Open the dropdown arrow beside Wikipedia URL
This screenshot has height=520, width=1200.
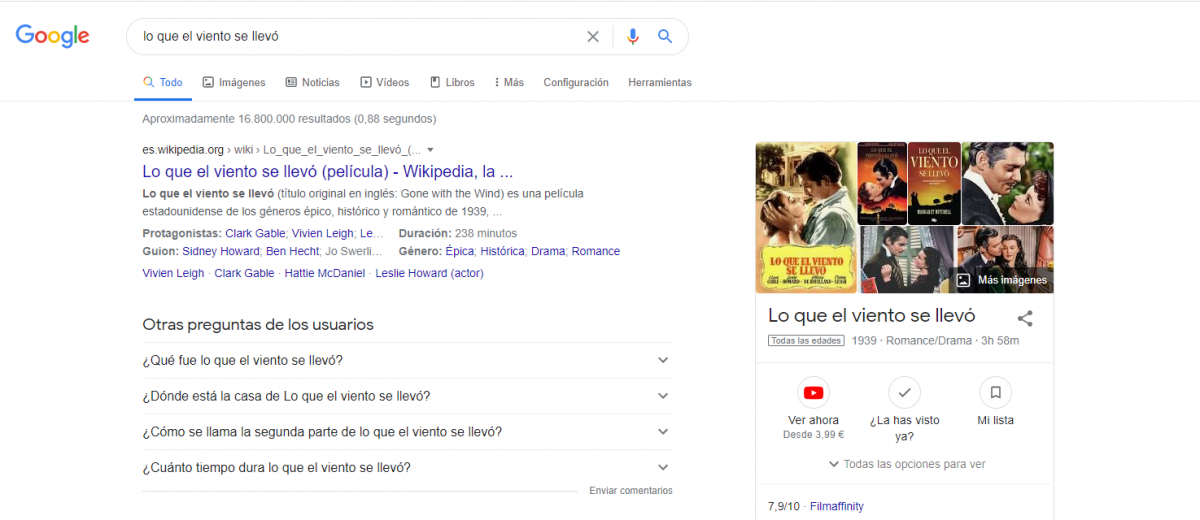[430, 150]
